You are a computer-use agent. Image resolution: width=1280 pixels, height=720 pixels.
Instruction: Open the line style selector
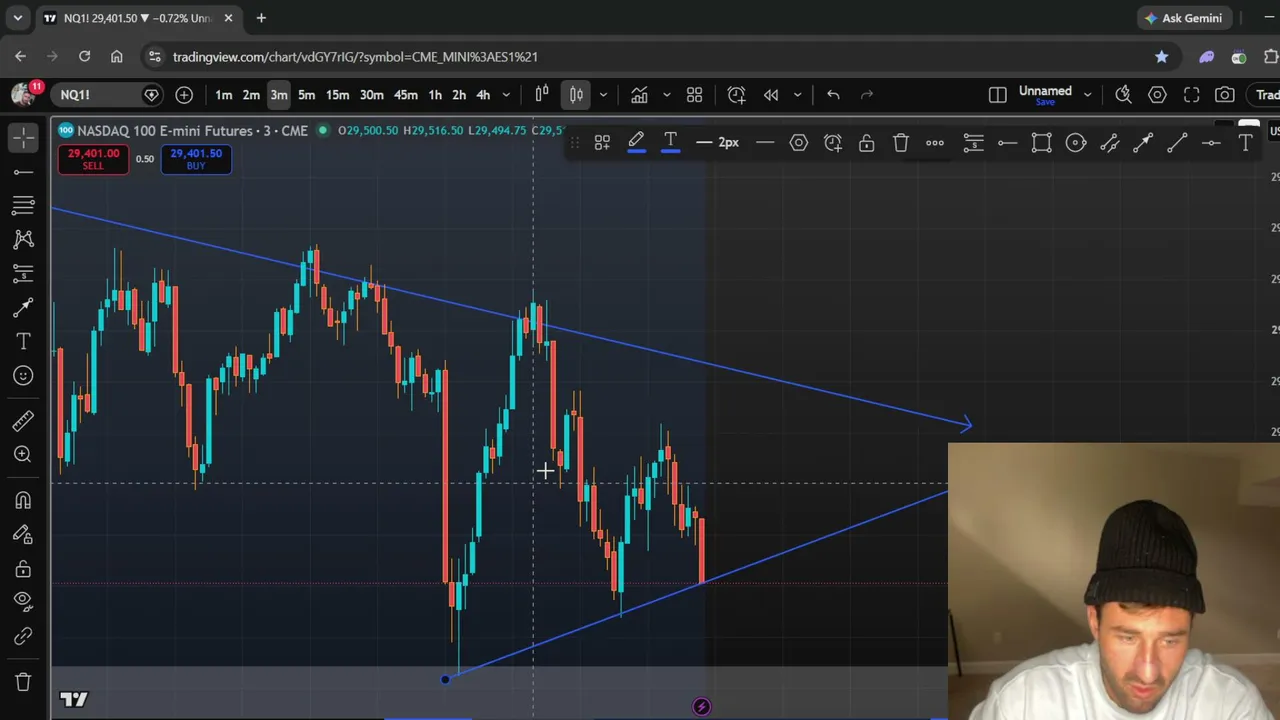coord(765,143)
